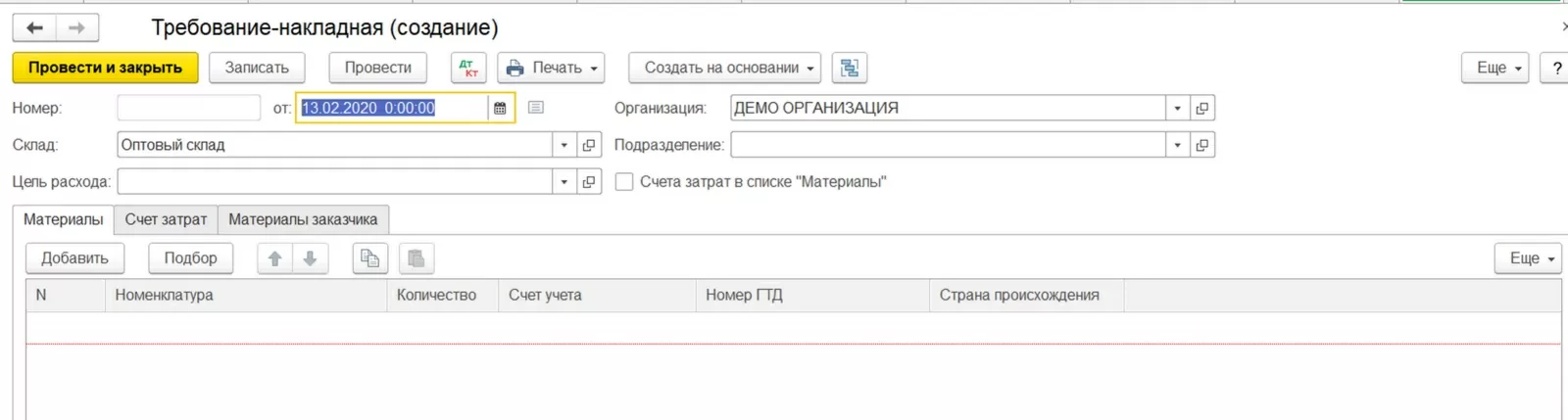Screen dimensions: 1568x420
Task: Open the Печать dropdown menu
Action: click(x=551, y=68)
